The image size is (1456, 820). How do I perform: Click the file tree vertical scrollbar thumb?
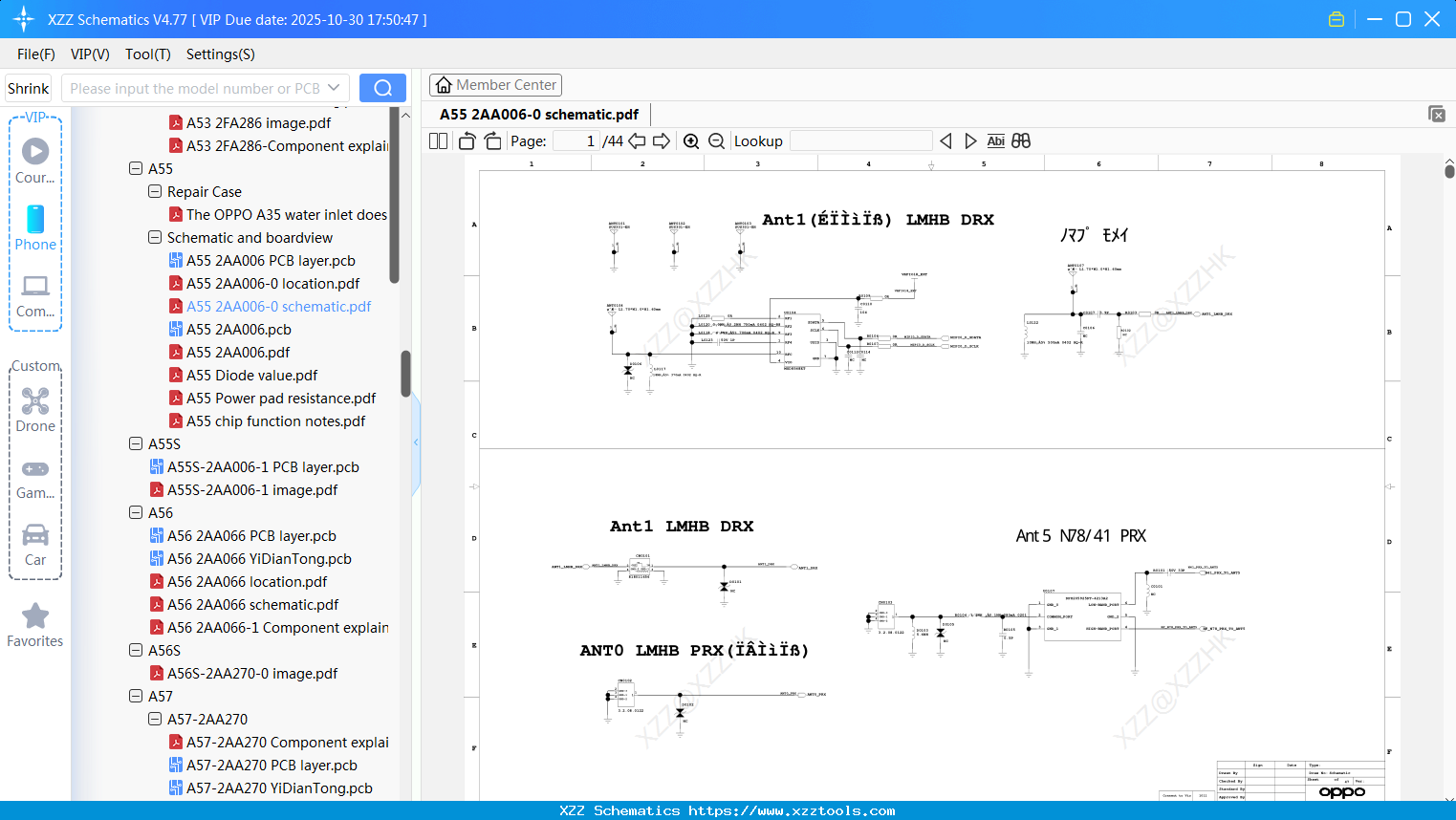click(x=405, y=373)
